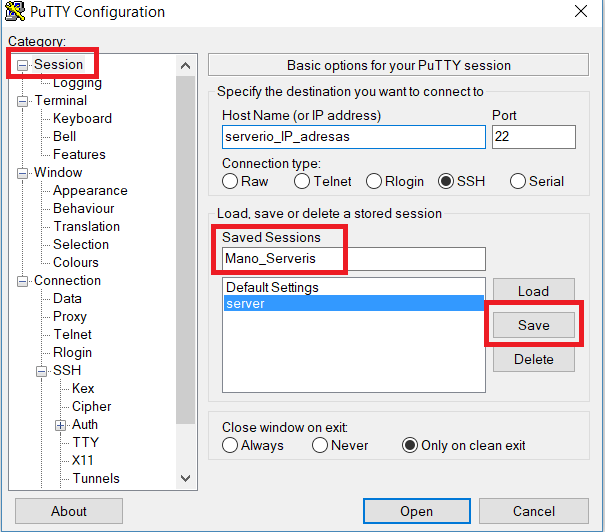Save the session with Save button

coord(534,325)
